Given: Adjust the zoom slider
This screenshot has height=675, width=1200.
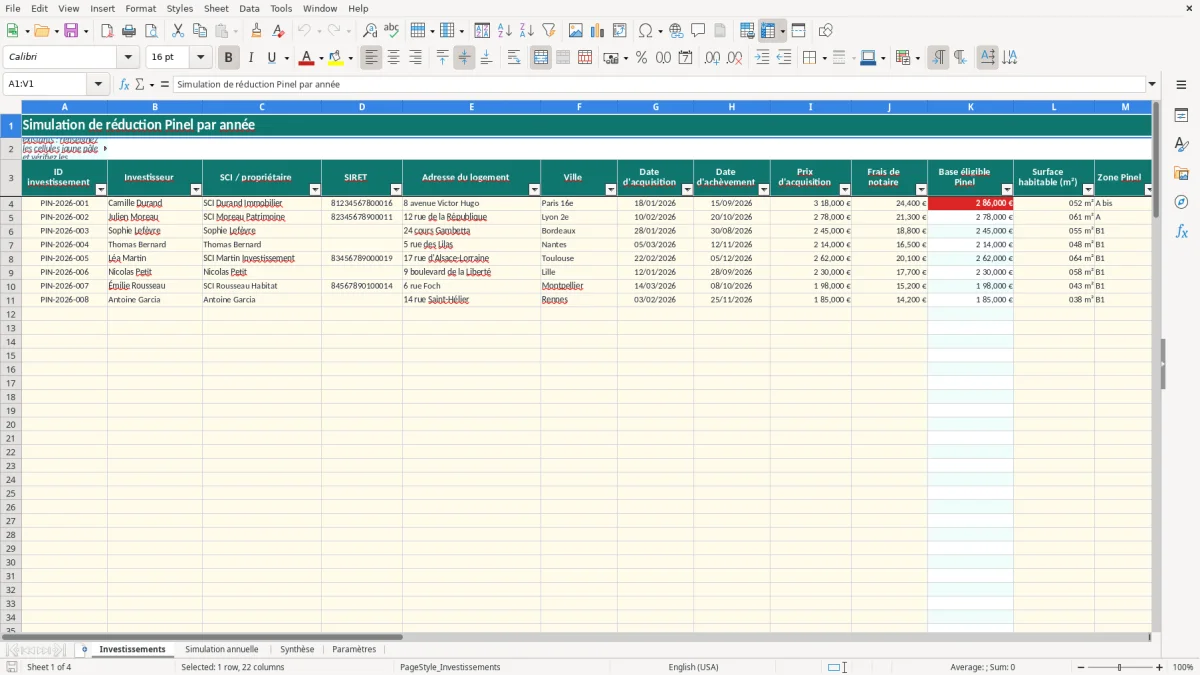Looking at the screenshot, I should pos(1120,667).
